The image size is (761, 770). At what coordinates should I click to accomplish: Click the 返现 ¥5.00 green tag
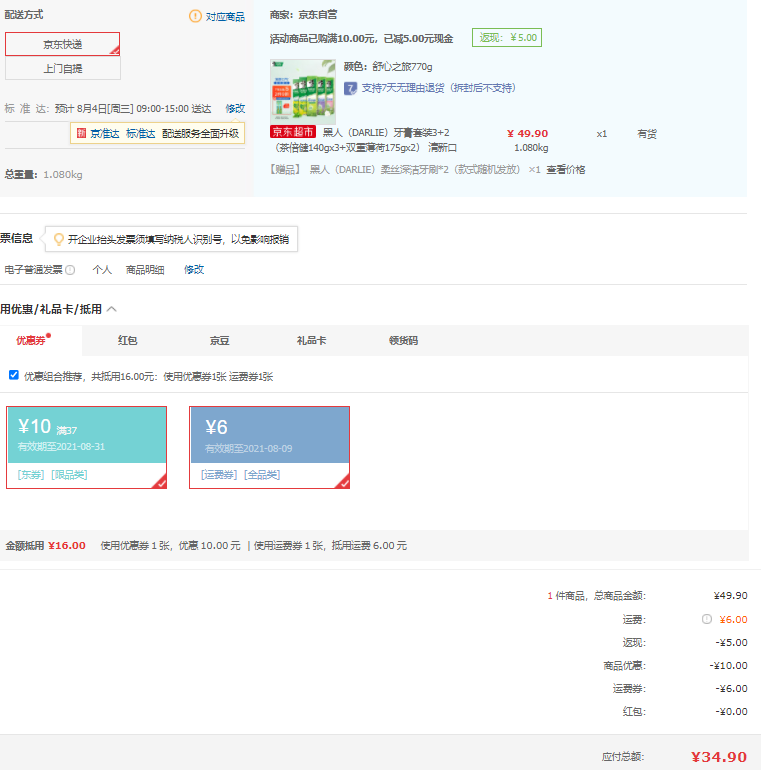click(507, 38)
